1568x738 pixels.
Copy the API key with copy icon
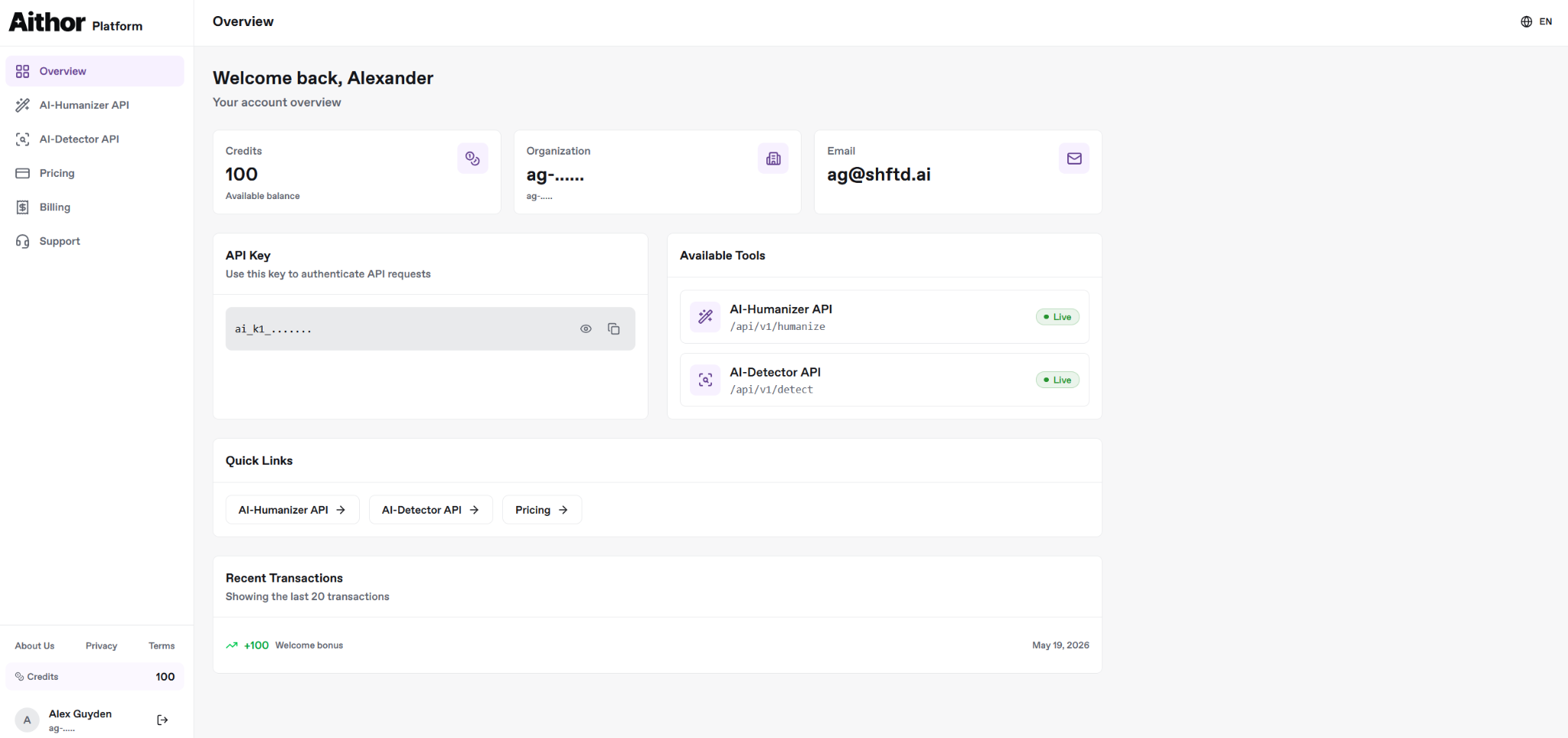613,329
